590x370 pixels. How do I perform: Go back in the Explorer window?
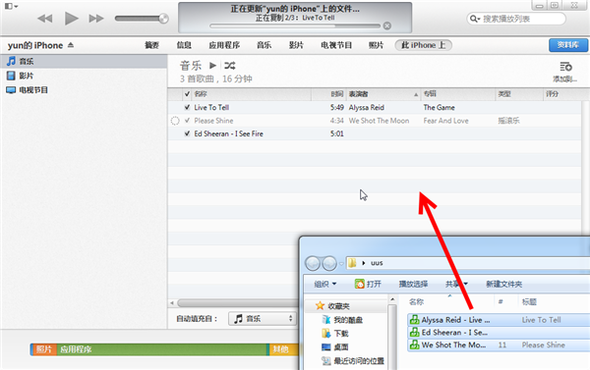click(313, 263)
